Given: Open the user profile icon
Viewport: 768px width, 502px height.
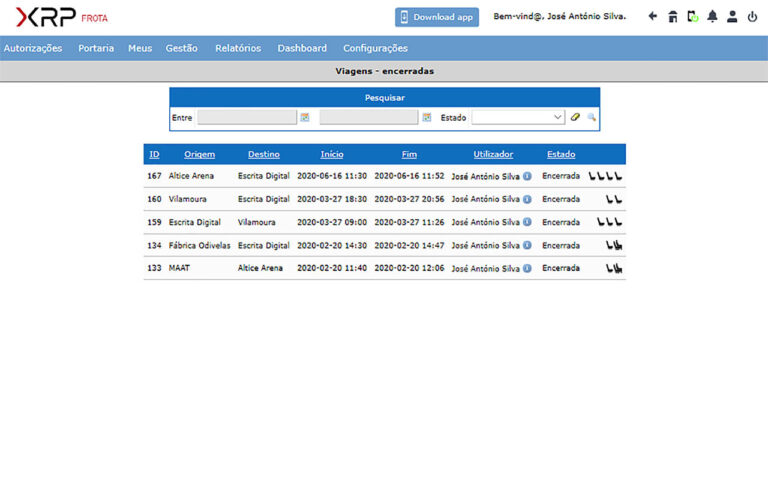Looking at the screenshot, I should (x=732, y=17).
